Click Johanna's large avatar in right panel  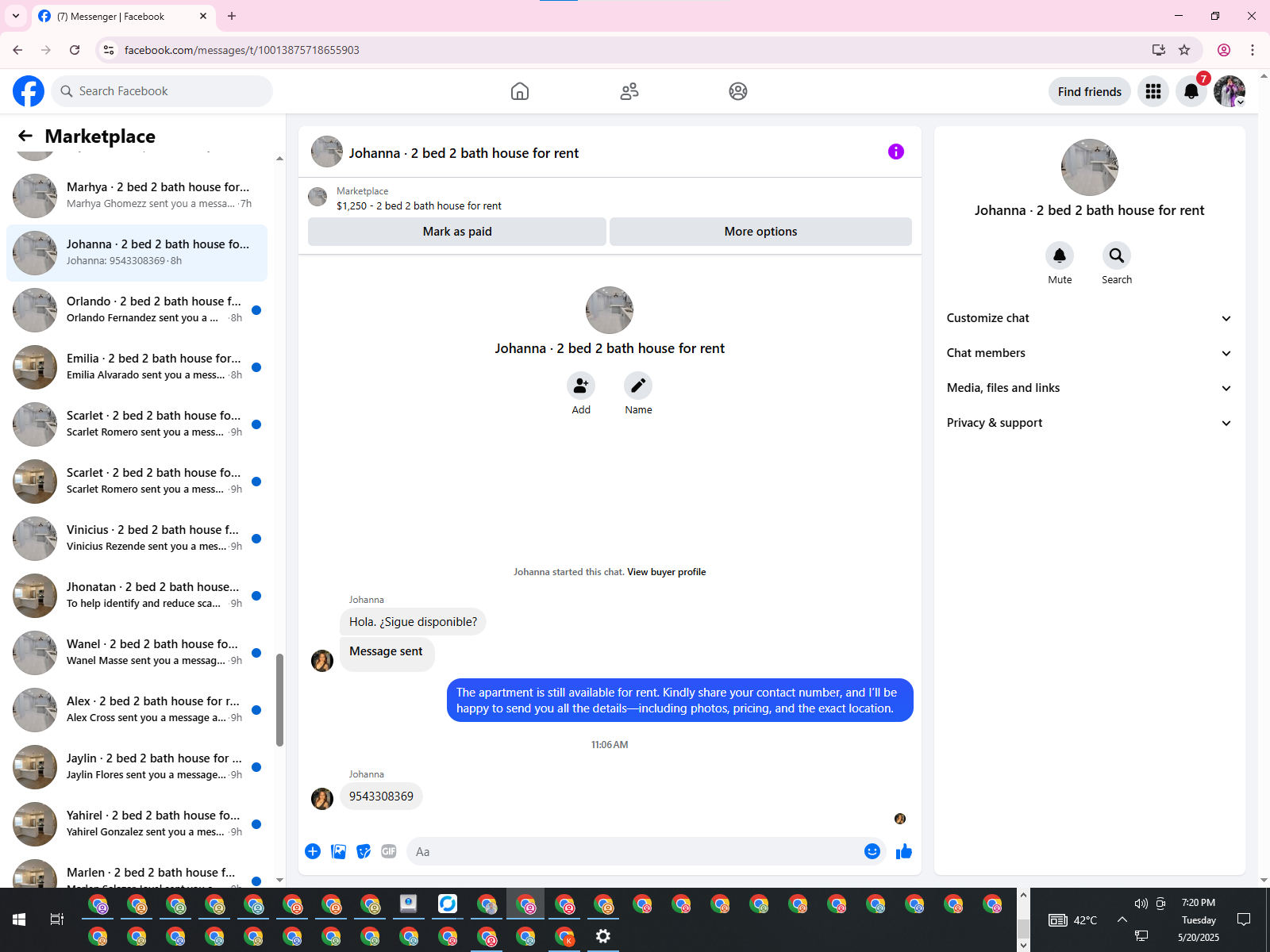click(x=1089, y=167)
